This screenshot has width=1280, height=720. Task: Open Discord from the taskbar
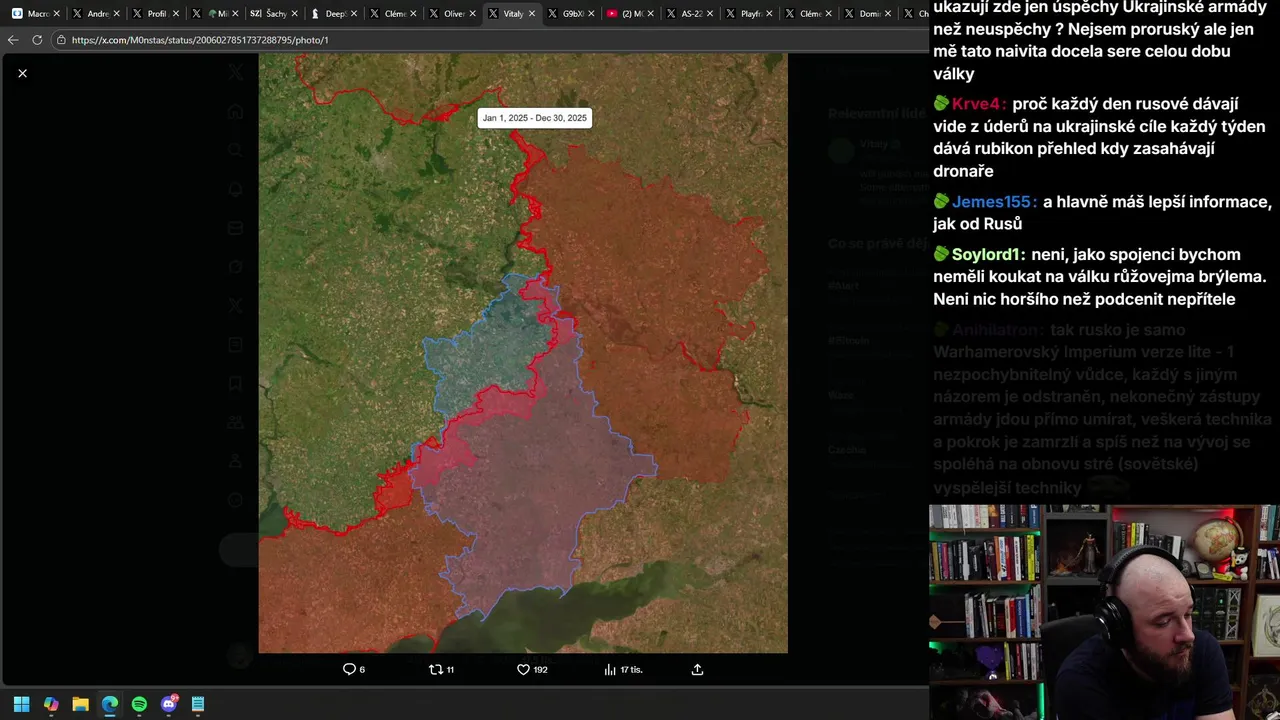tap(169, 704)
